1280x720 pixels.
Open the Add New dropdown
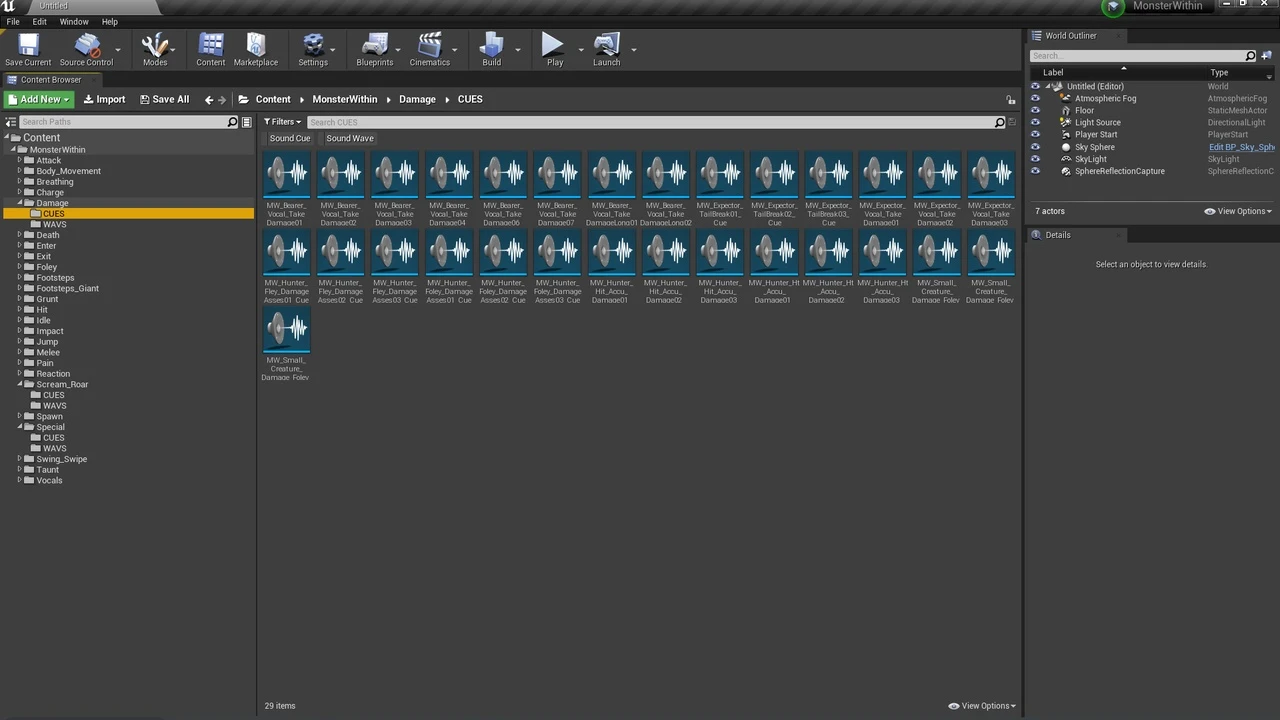[x=38, y=99]
